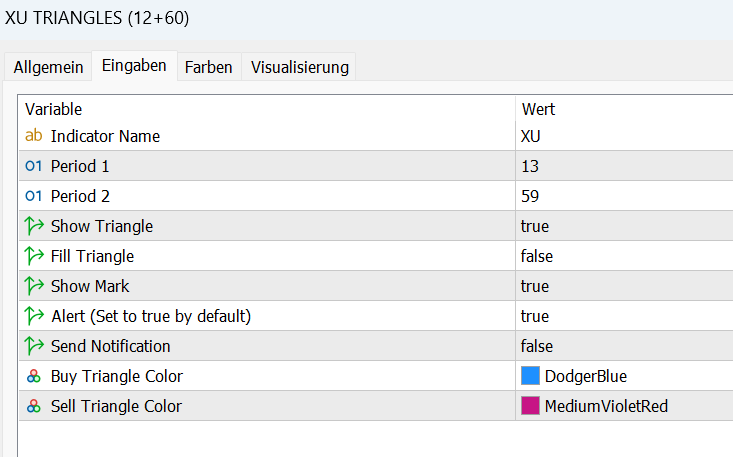
Task: Open the Farben tab
Action: coord(208,67)
